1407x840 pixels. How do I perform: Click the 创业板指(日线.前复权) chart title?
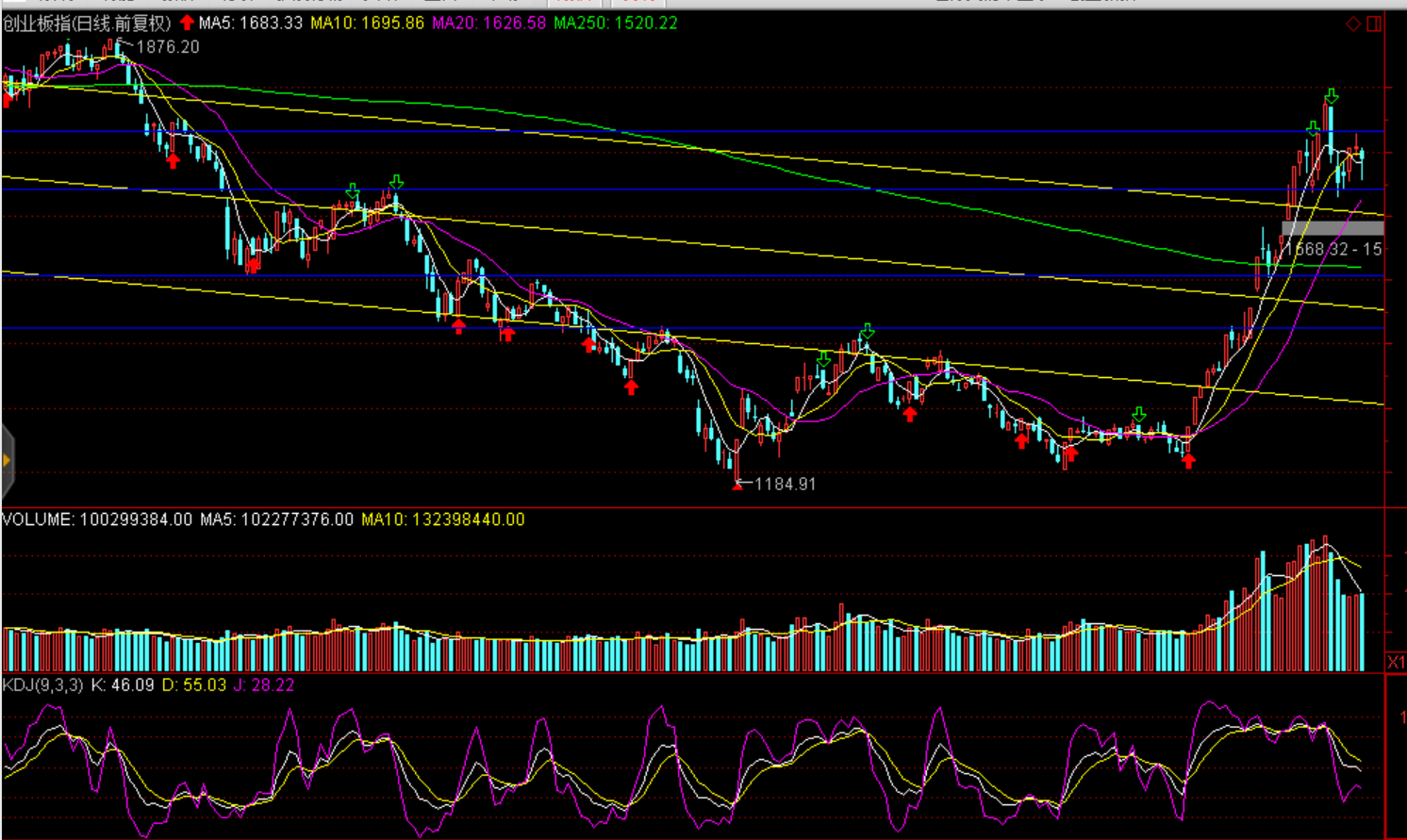[87, 23]
